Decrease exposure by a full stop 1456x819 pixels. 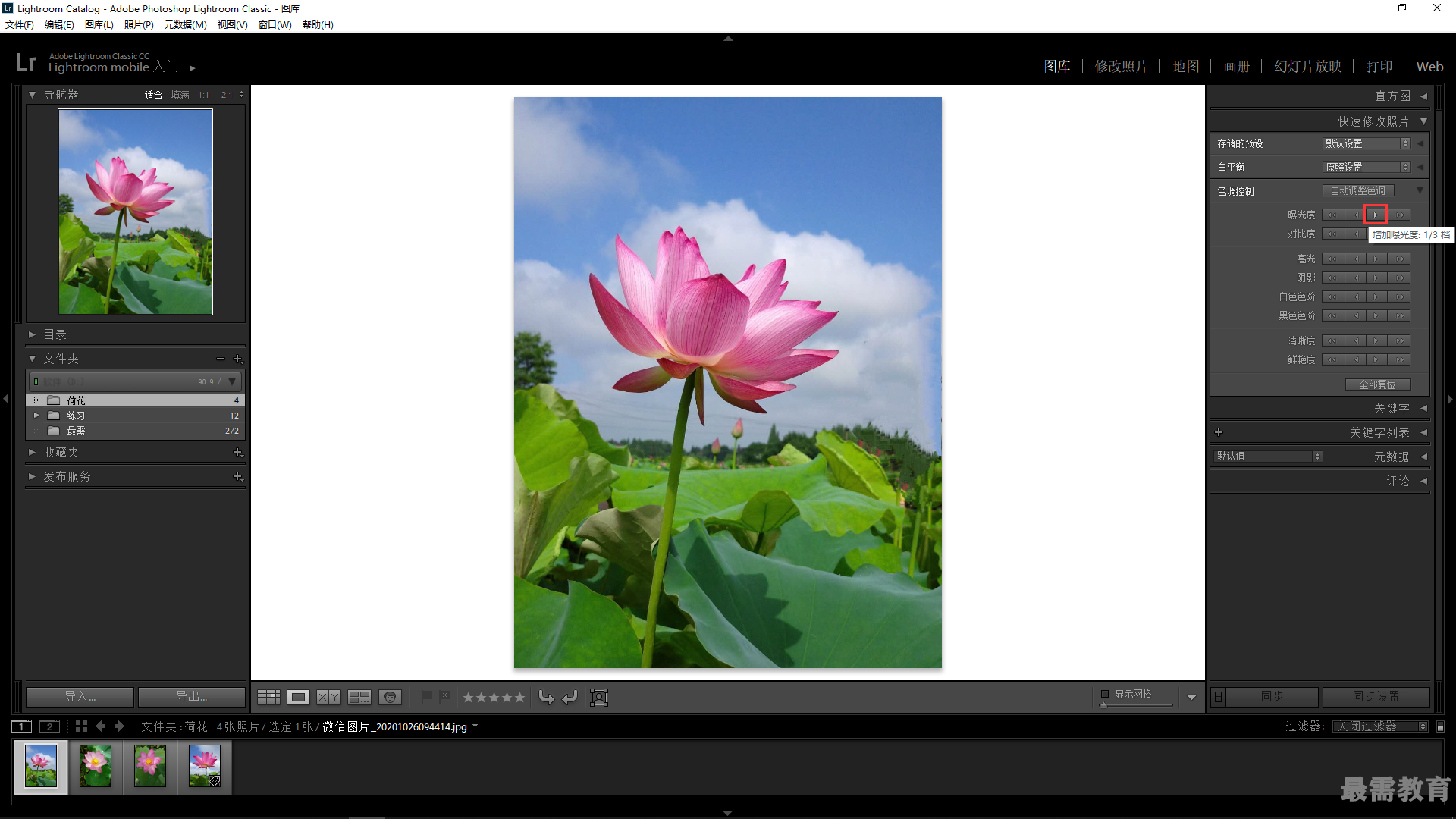pyautogui.click(x=1332, y=215)
